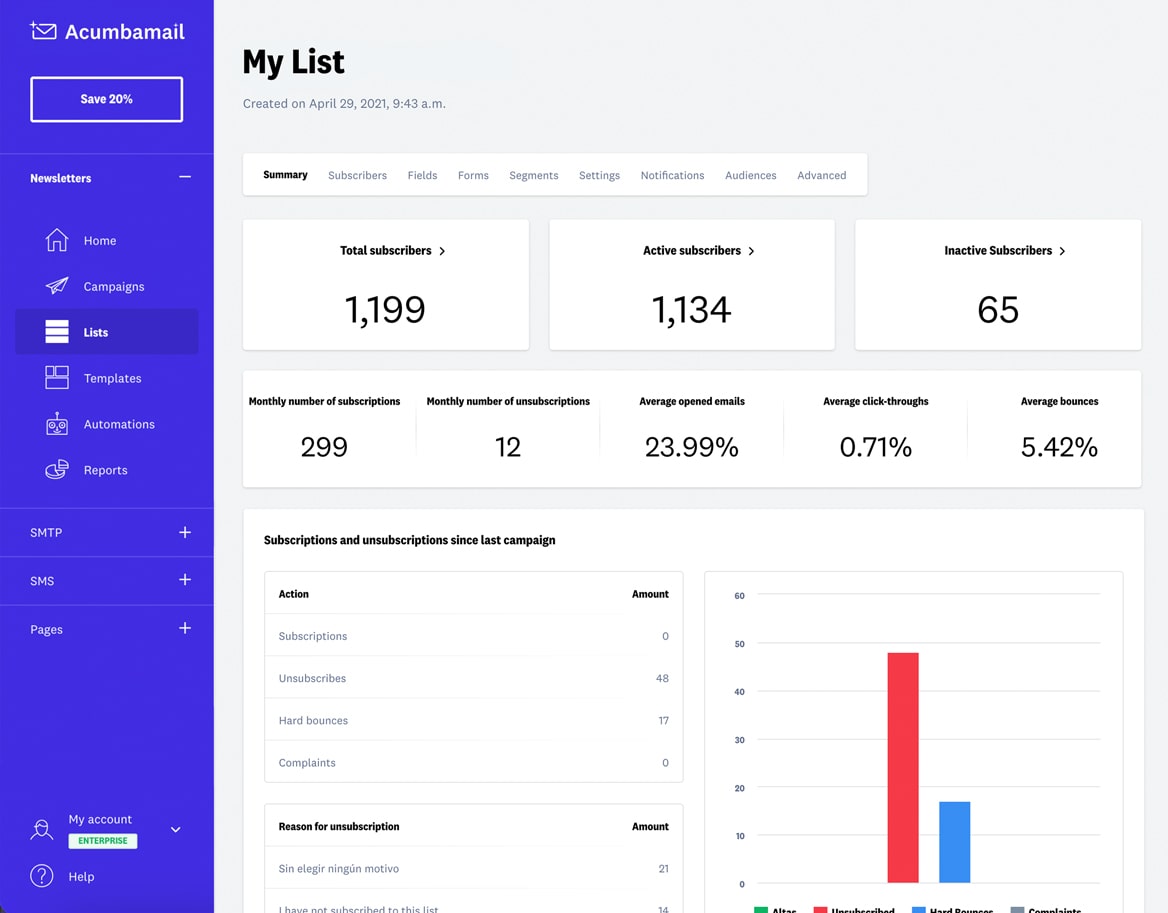Click the red Unsubscribed bar in the chart
Viewport: 1168px width, 913px height.
[903, 770]
